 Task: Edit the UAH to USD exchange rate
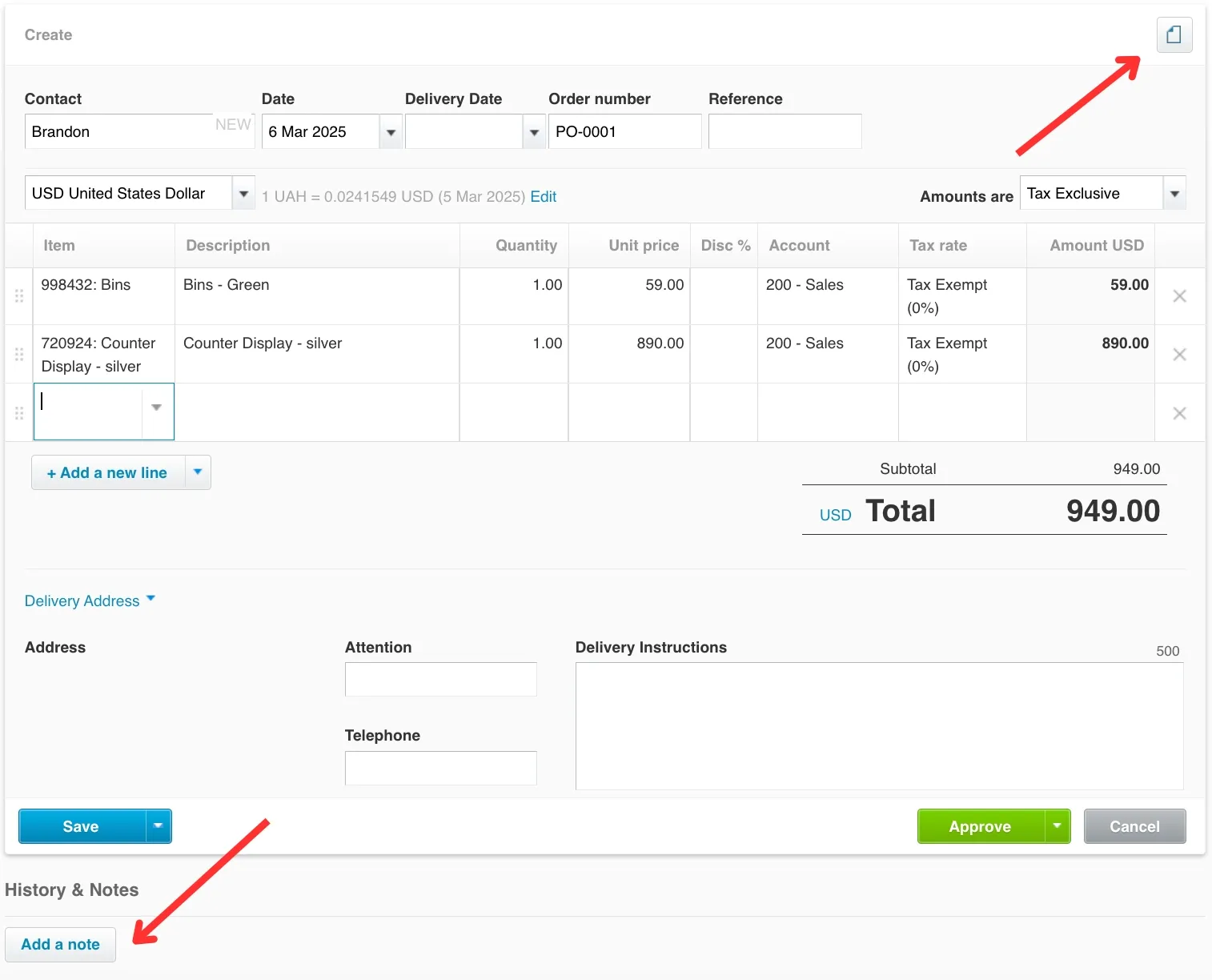tap(544, 197)
